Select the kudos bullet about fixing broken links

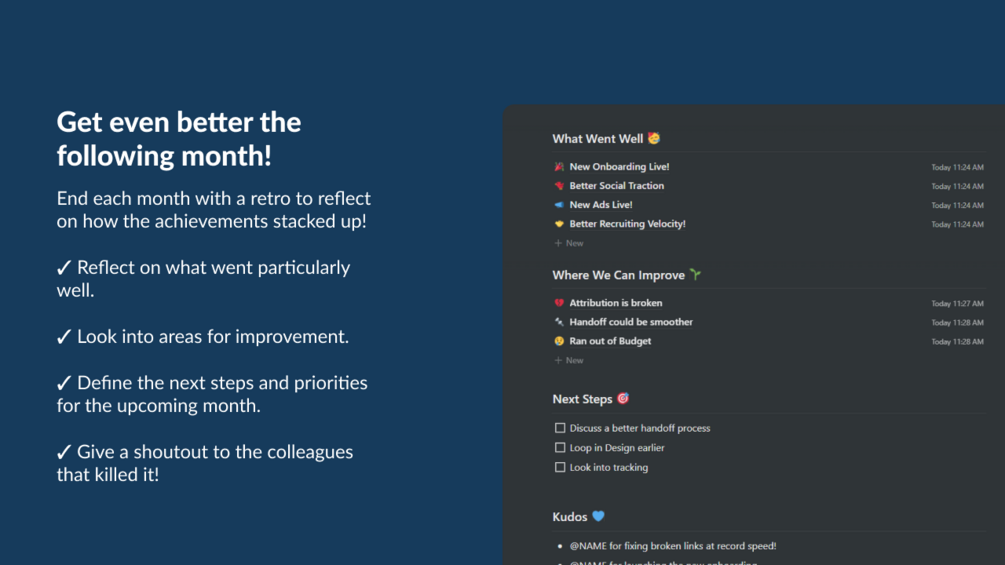[672, 546]
